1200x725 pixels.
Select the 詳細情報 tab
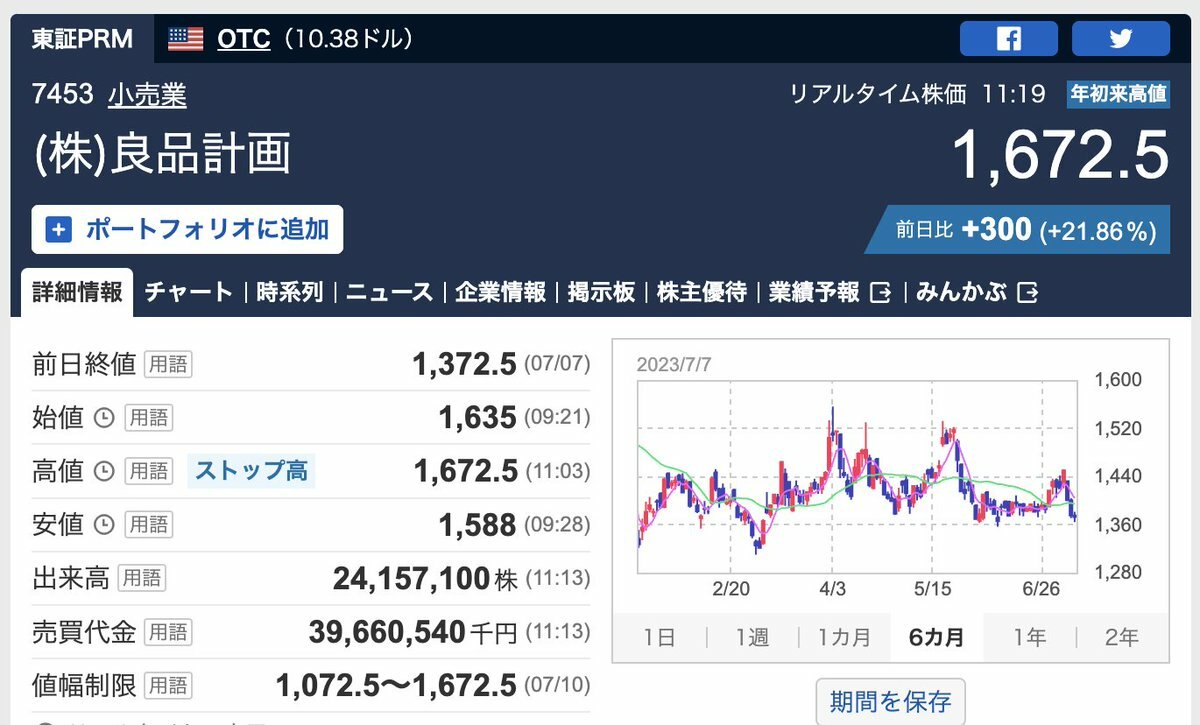click(77, 292)
